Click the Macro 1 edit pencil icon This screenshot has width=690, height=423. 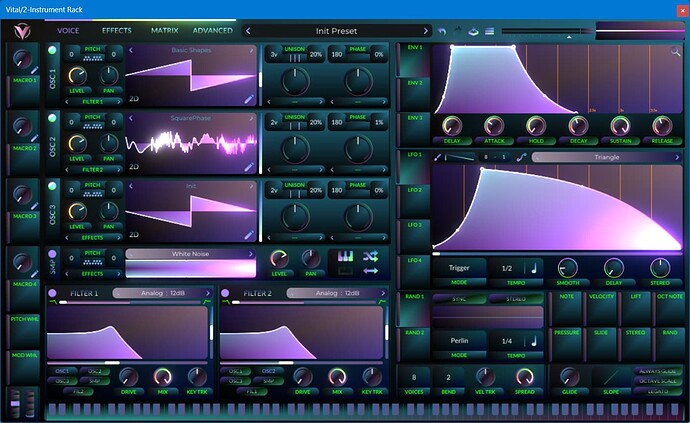click(x=34, y=70)
